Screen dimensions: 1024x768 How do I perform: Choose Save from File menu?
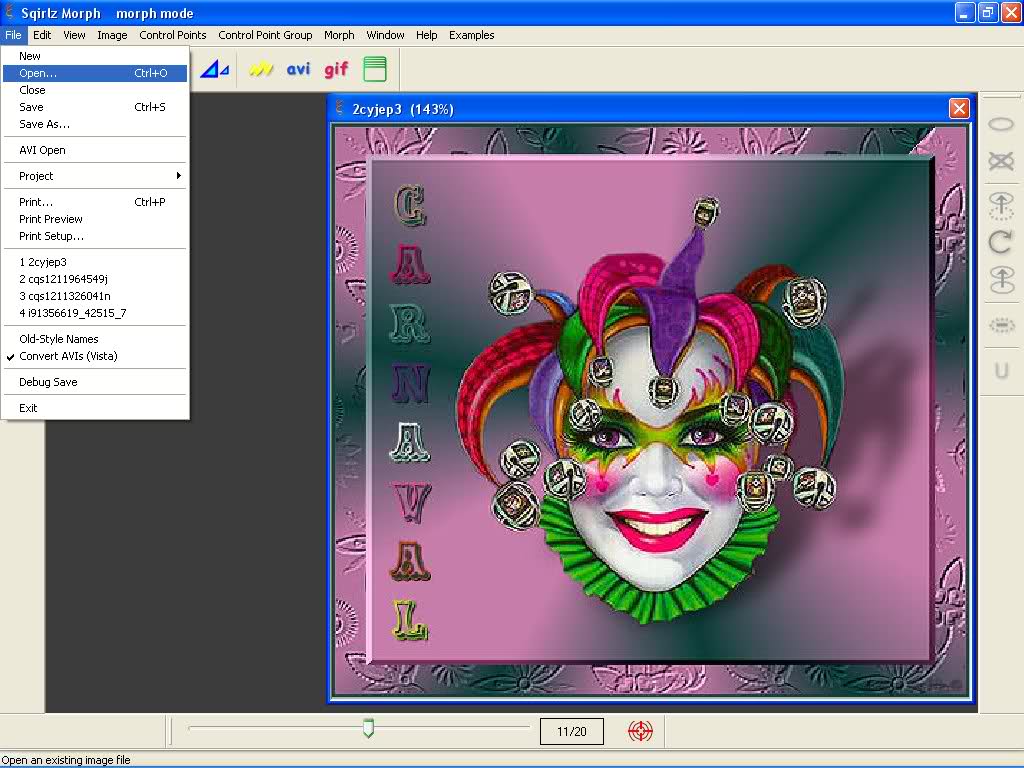[x=95, y=107]
